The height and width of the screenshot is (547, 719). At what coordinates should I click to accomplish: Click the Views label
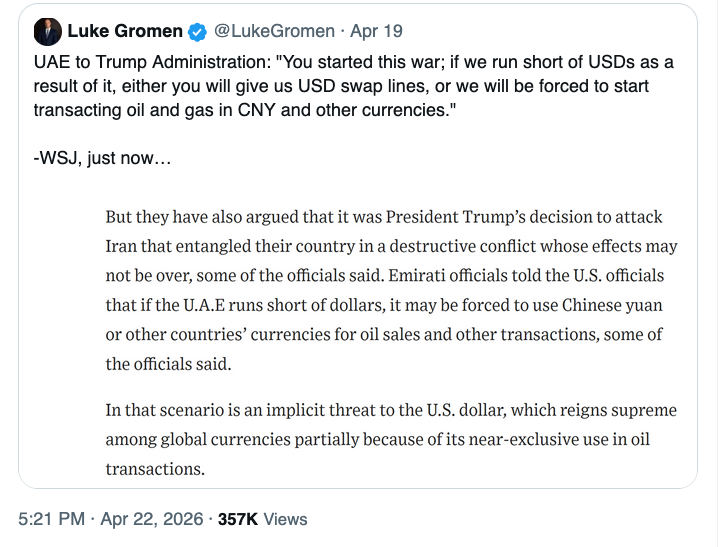point(287,519)
